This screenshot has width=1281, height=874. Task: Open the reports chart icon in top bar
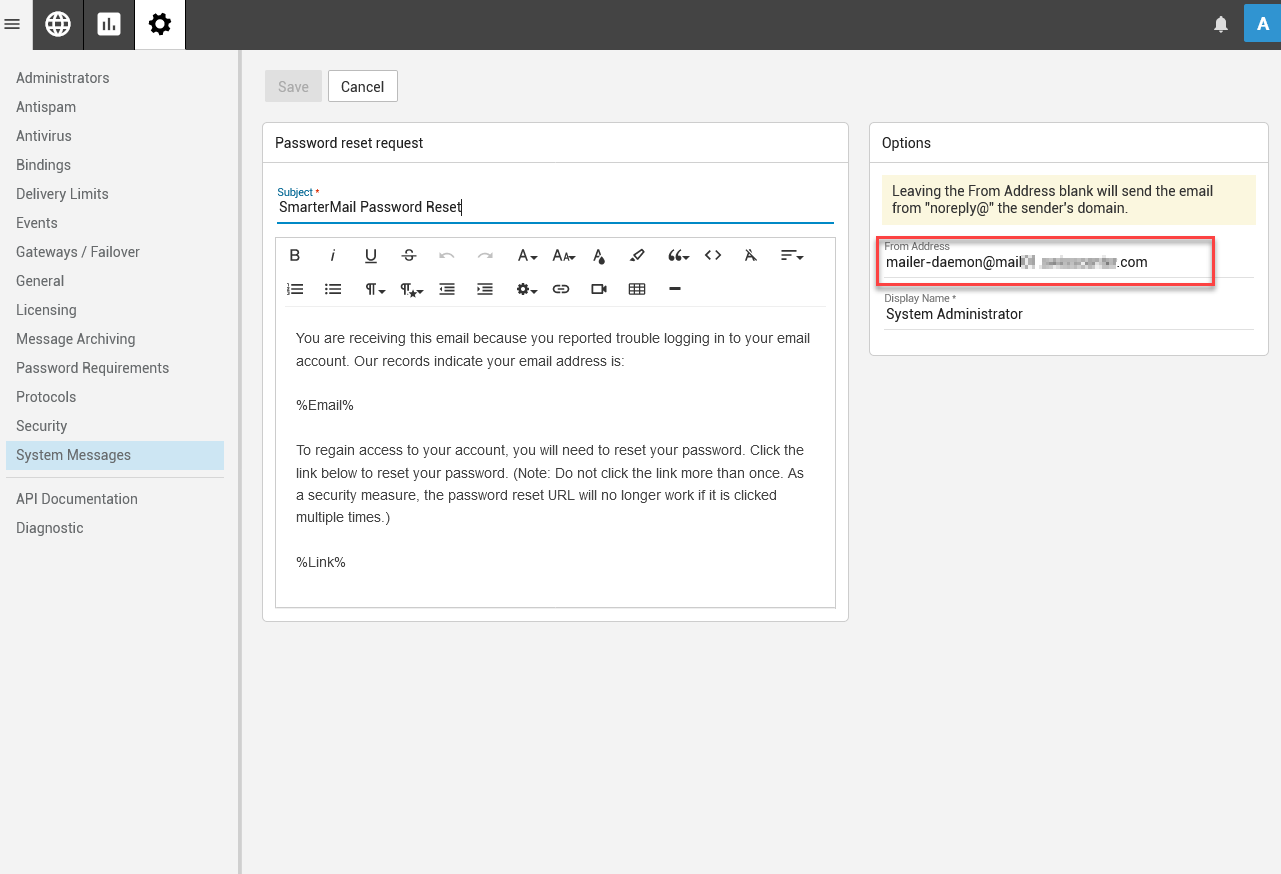click(109, 25)
